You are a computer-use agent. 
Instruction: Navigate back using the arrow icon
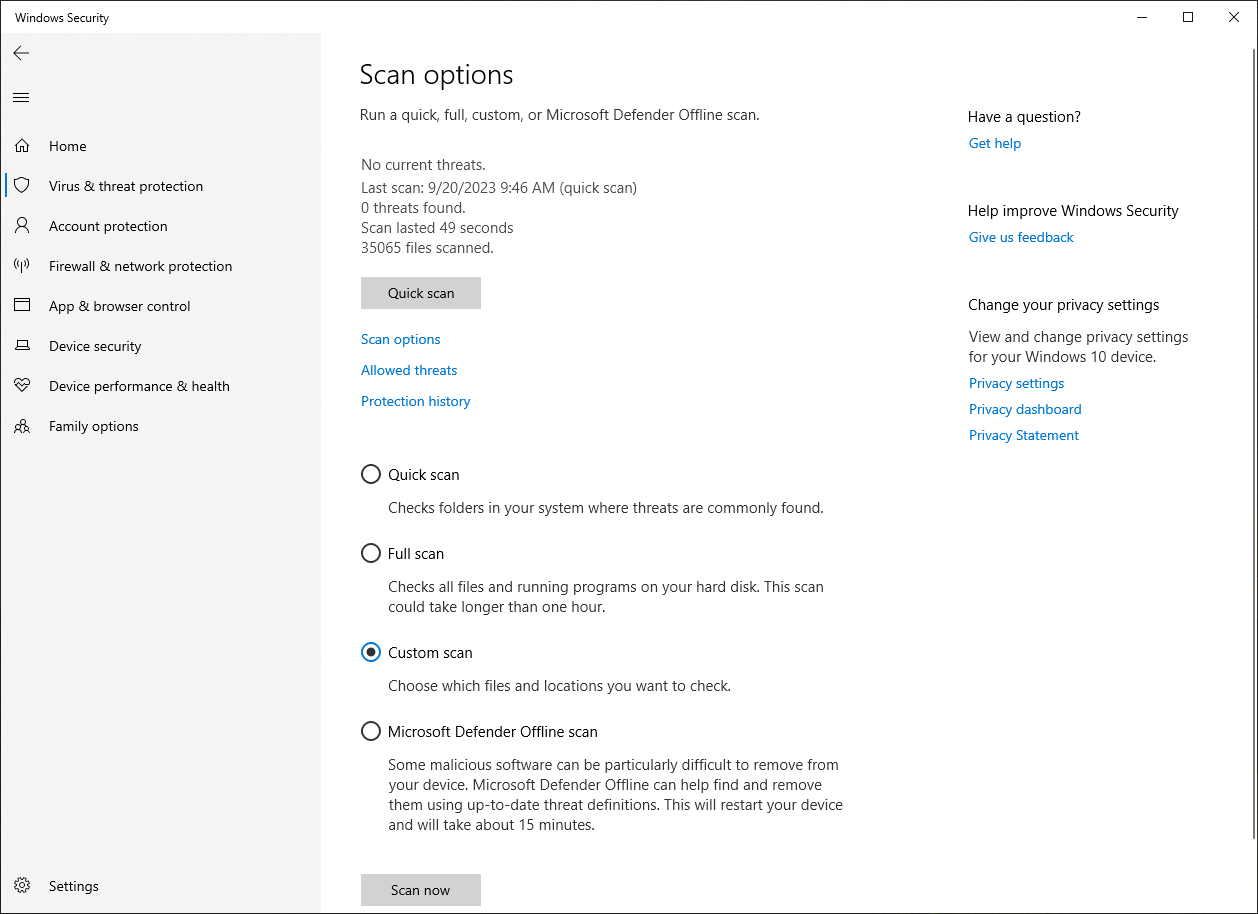(21, 53)
